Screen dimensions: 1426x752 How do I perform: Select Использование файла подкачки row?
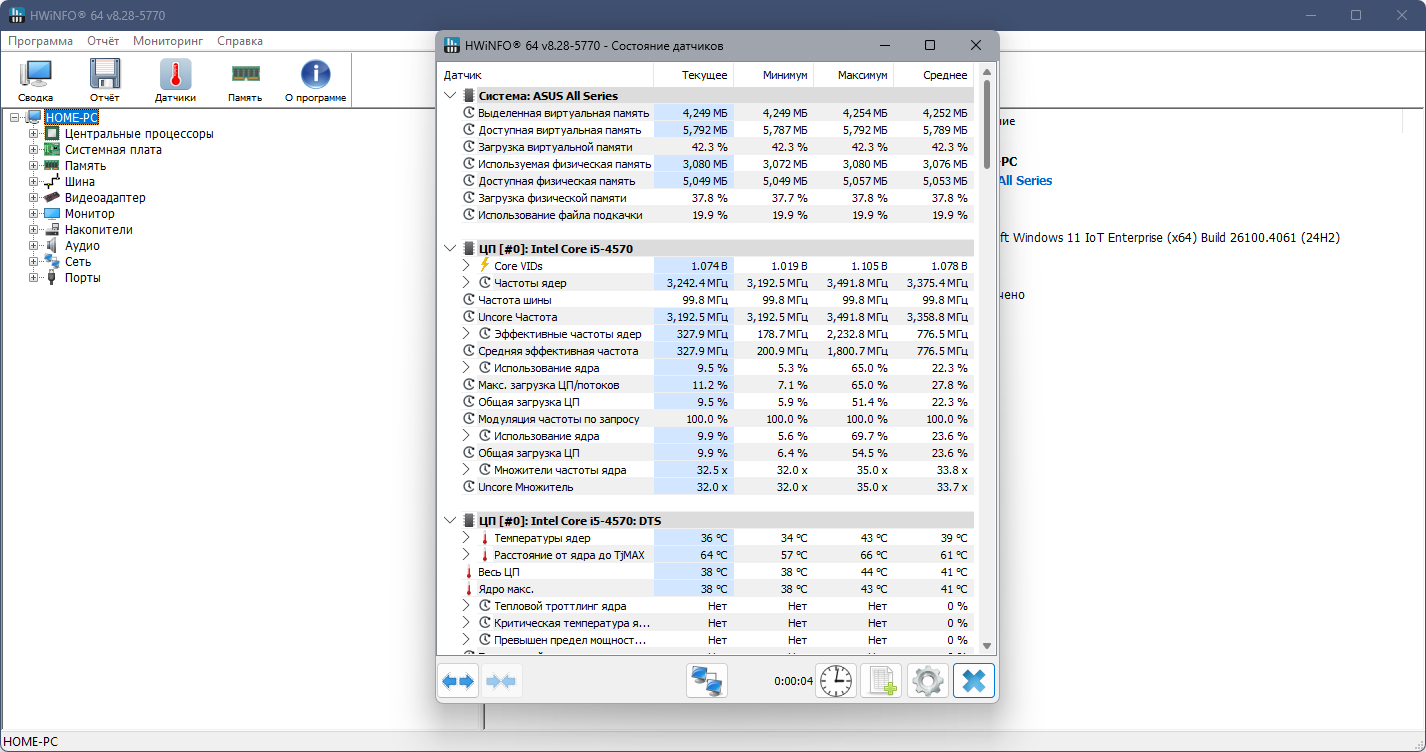click(x=707, y=215)
